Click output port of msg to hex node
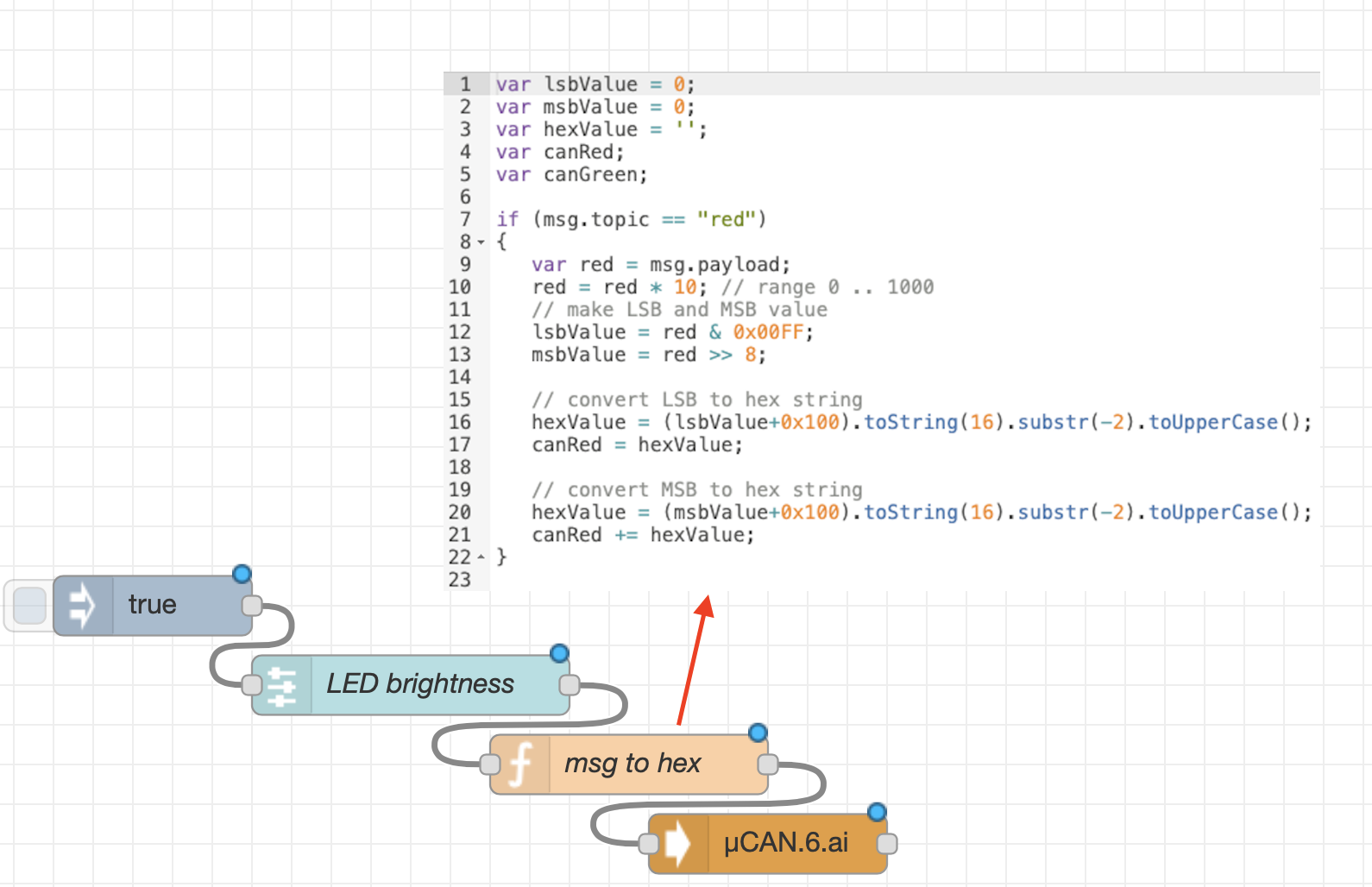 [768, 764]
